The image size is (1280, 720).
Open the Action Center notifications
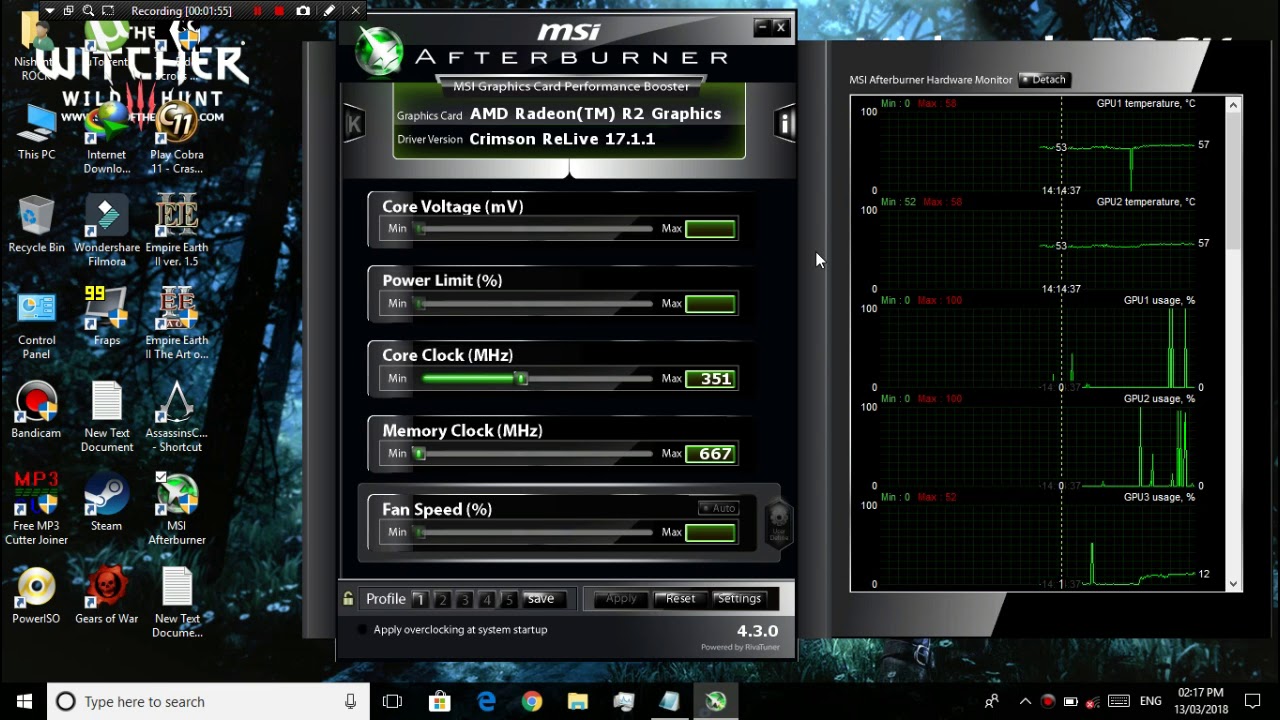click(x=1253, y=702)
